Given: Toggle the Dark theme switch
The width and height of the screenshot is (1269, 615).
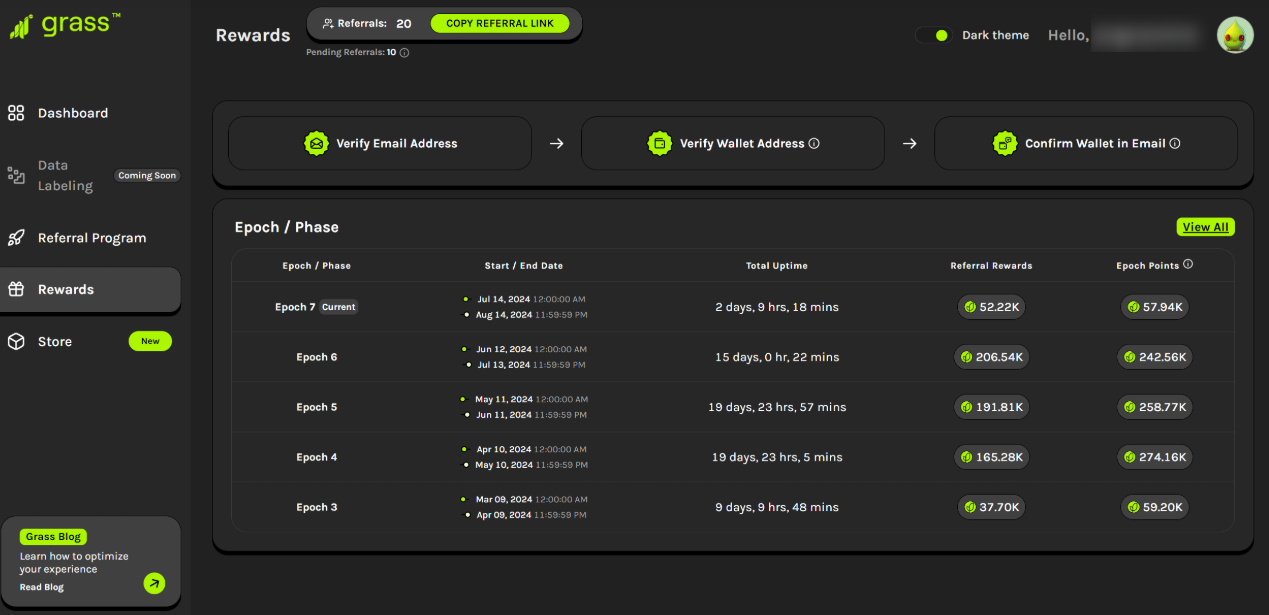Looking at the screenshot, I should pyautogui.click(x=933, y=35).
